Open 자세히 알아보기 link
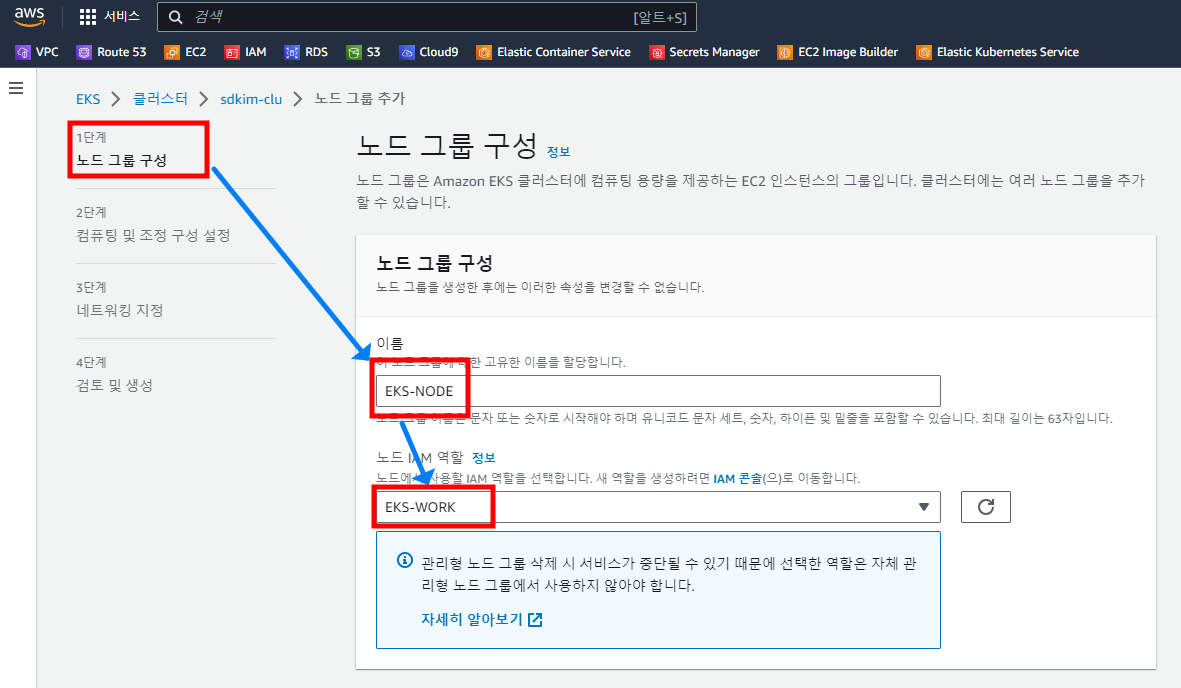 click(x=471, y=619)
